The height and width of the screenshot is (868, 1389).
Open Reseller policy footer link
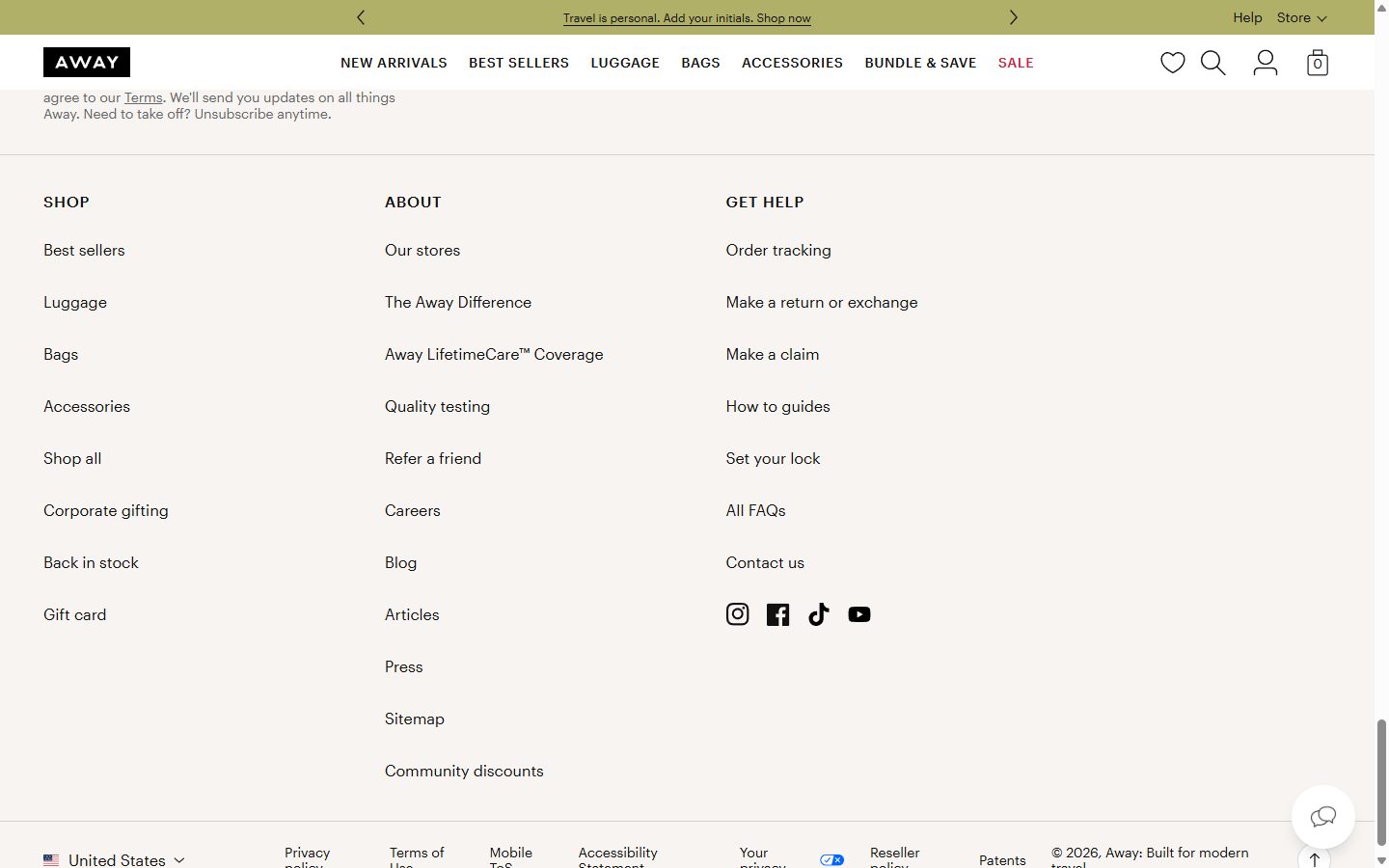pos(895,857)
